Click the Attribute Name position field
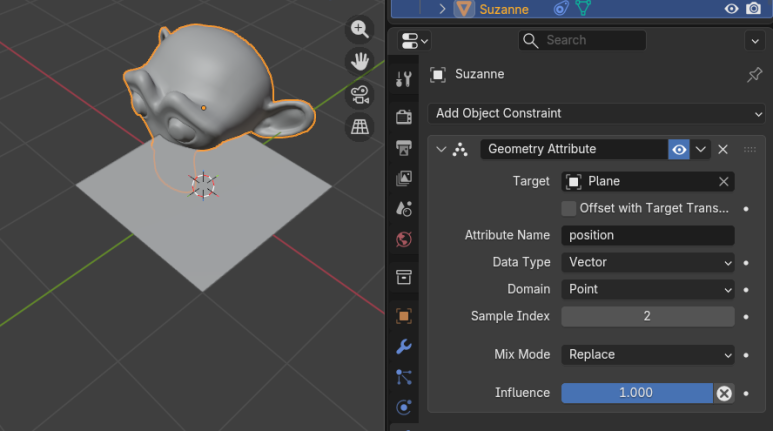The width and height of the screenshot is (773, 431). (x=648, y=235)
